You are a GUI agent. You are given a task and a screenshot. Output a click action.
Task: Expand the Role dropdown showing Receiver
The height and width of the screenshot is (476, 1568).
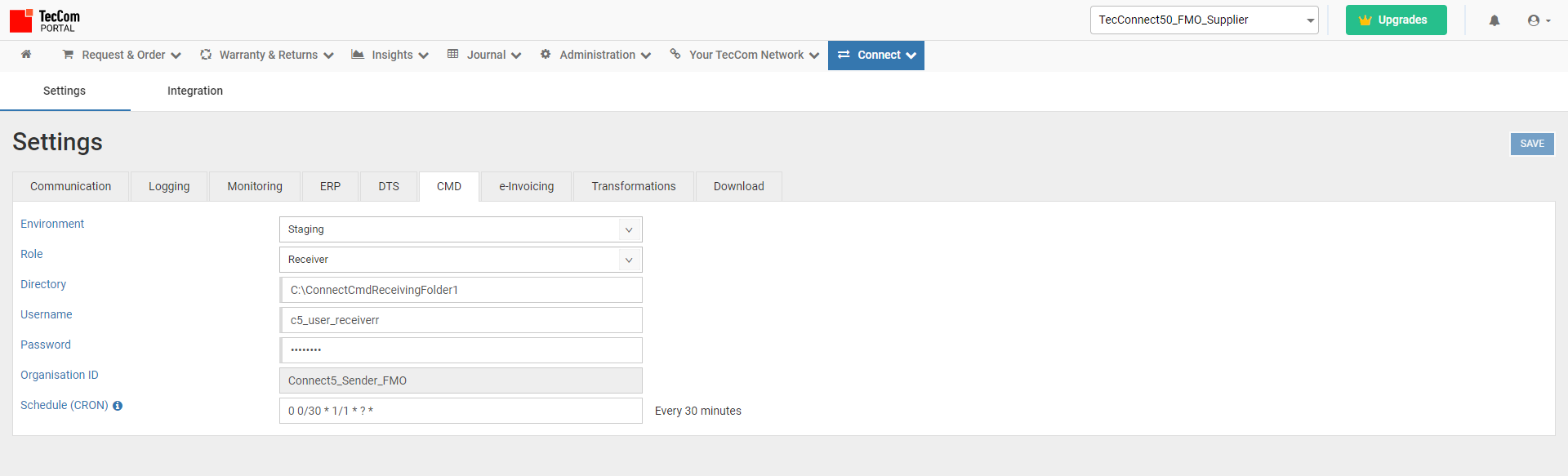pyautogui.click(x=461, y=260)
